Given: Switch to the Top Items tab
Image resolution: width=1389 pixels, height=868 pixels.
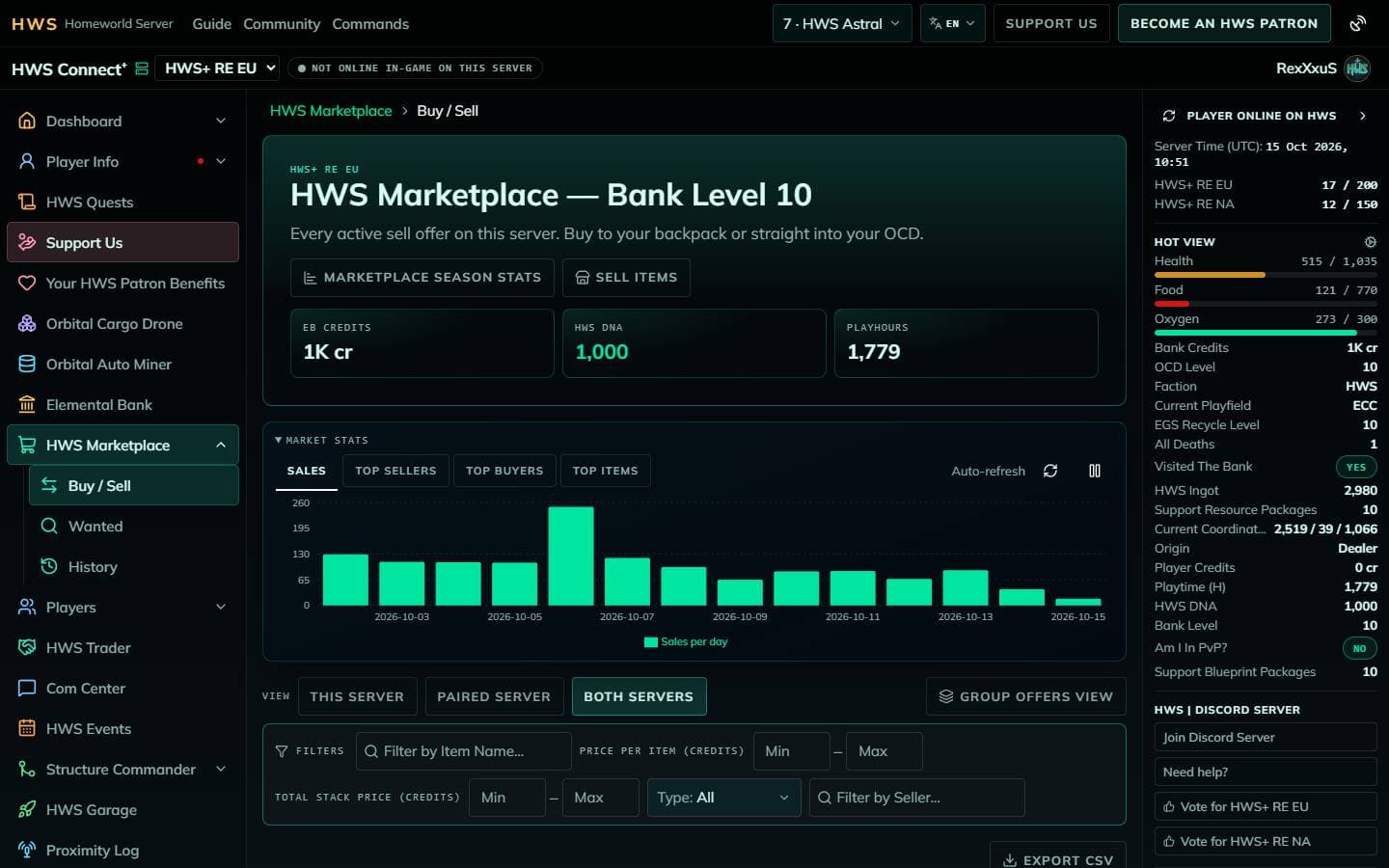Looking at the screenshot, I should 605,471.
